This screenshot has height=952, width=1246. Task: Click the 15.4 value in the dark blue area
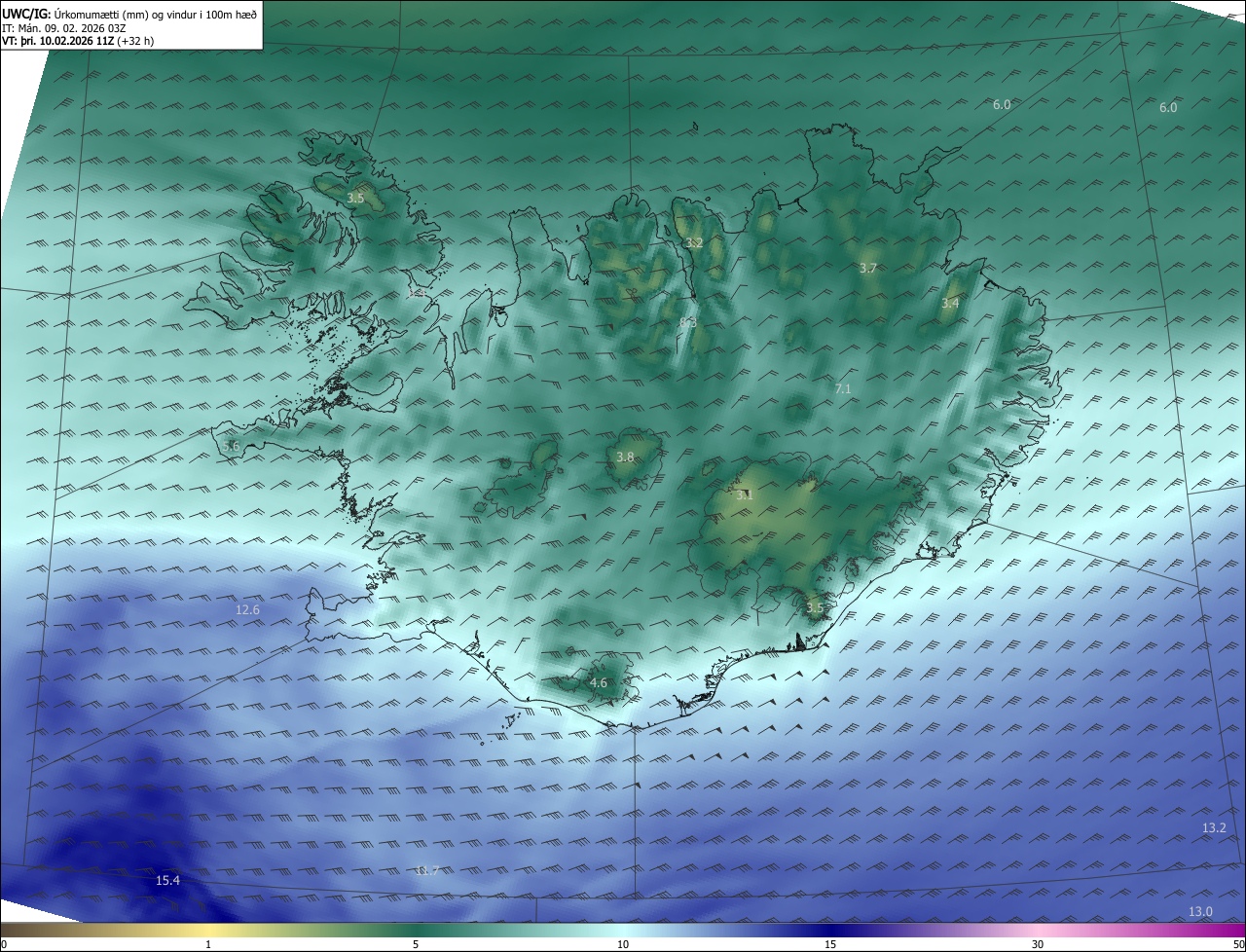(167, 880)
